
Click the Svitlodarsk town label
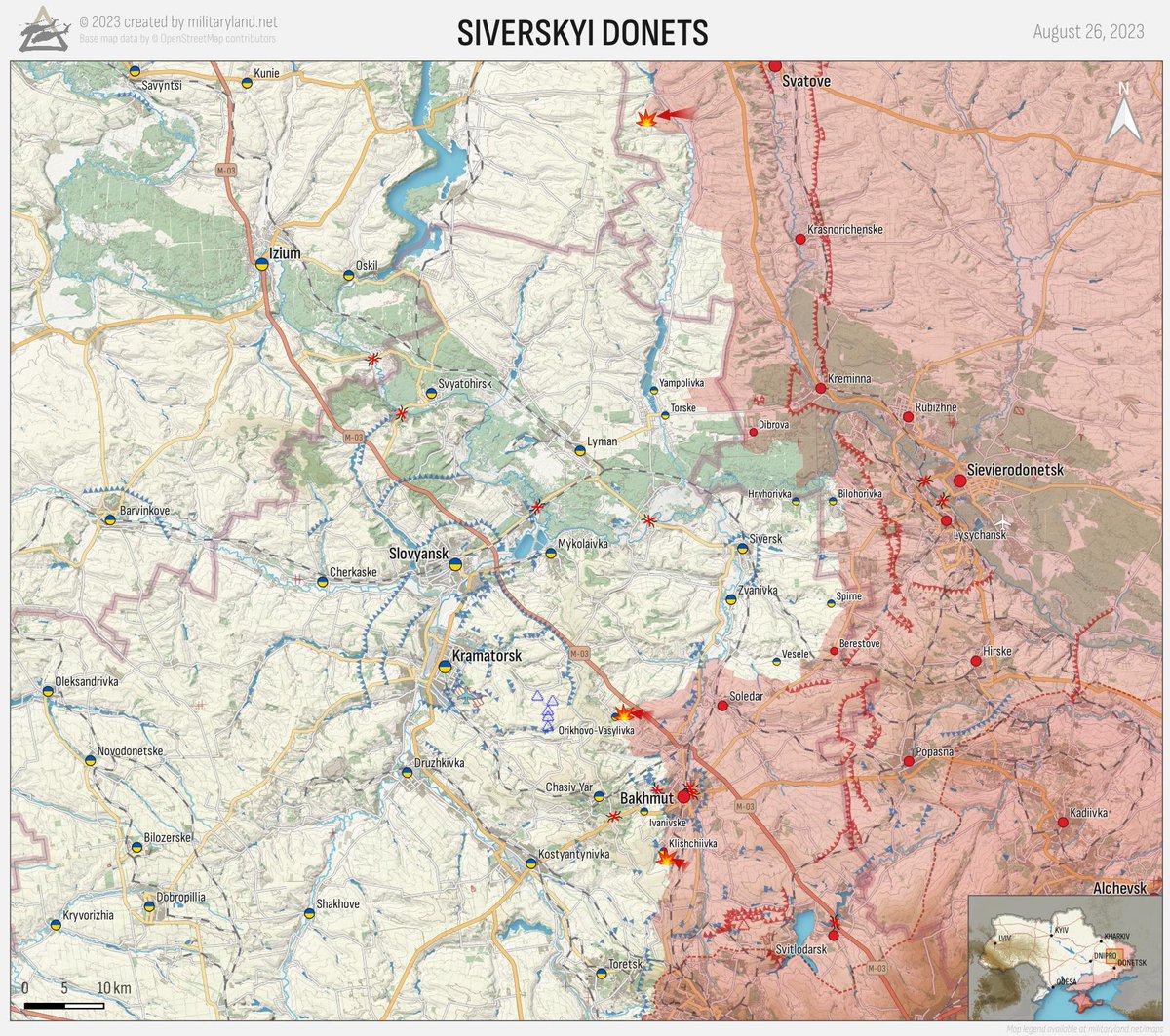coord(801,950)
